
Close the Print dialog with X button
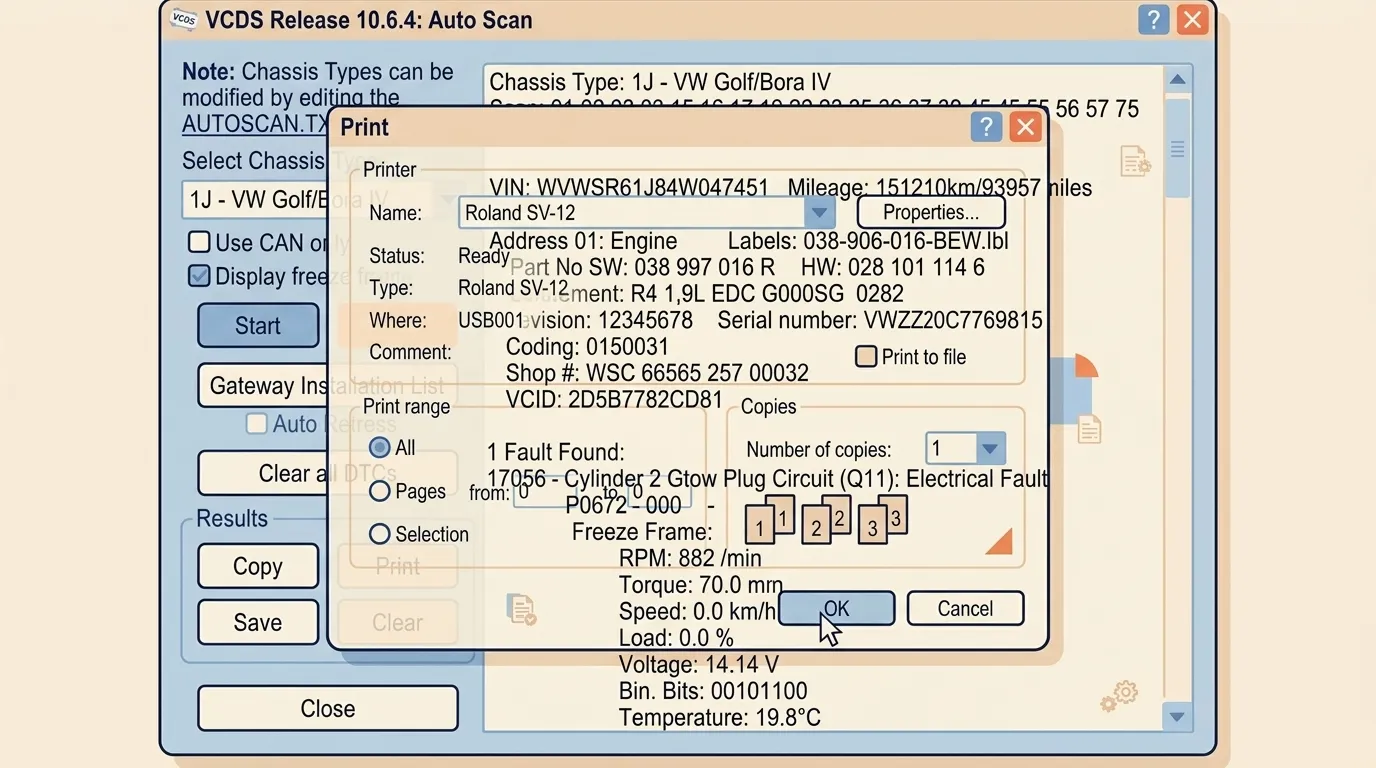(x=1025, y=126)
